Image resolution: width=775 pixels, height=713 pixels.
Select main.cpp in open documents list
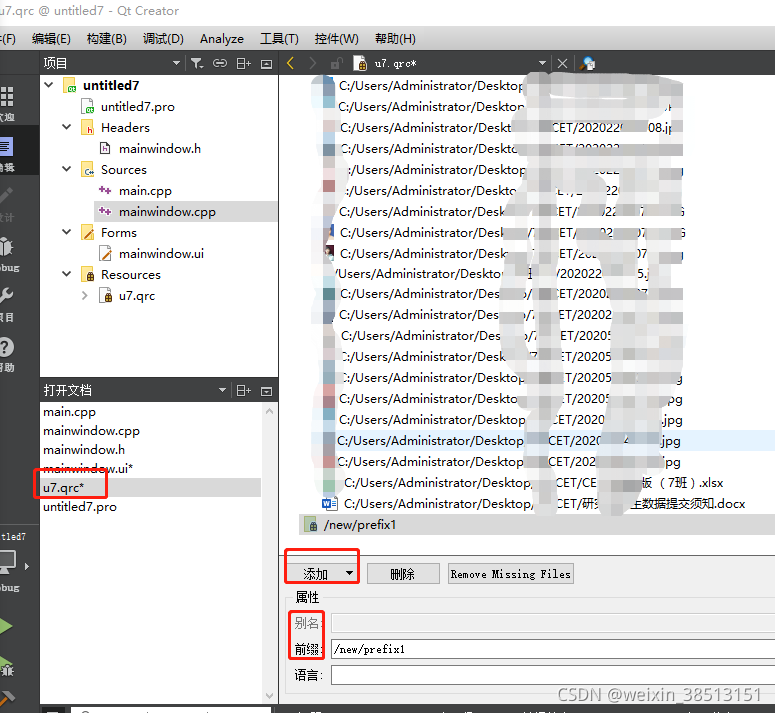pyautogui.click(x=69, y=412)
